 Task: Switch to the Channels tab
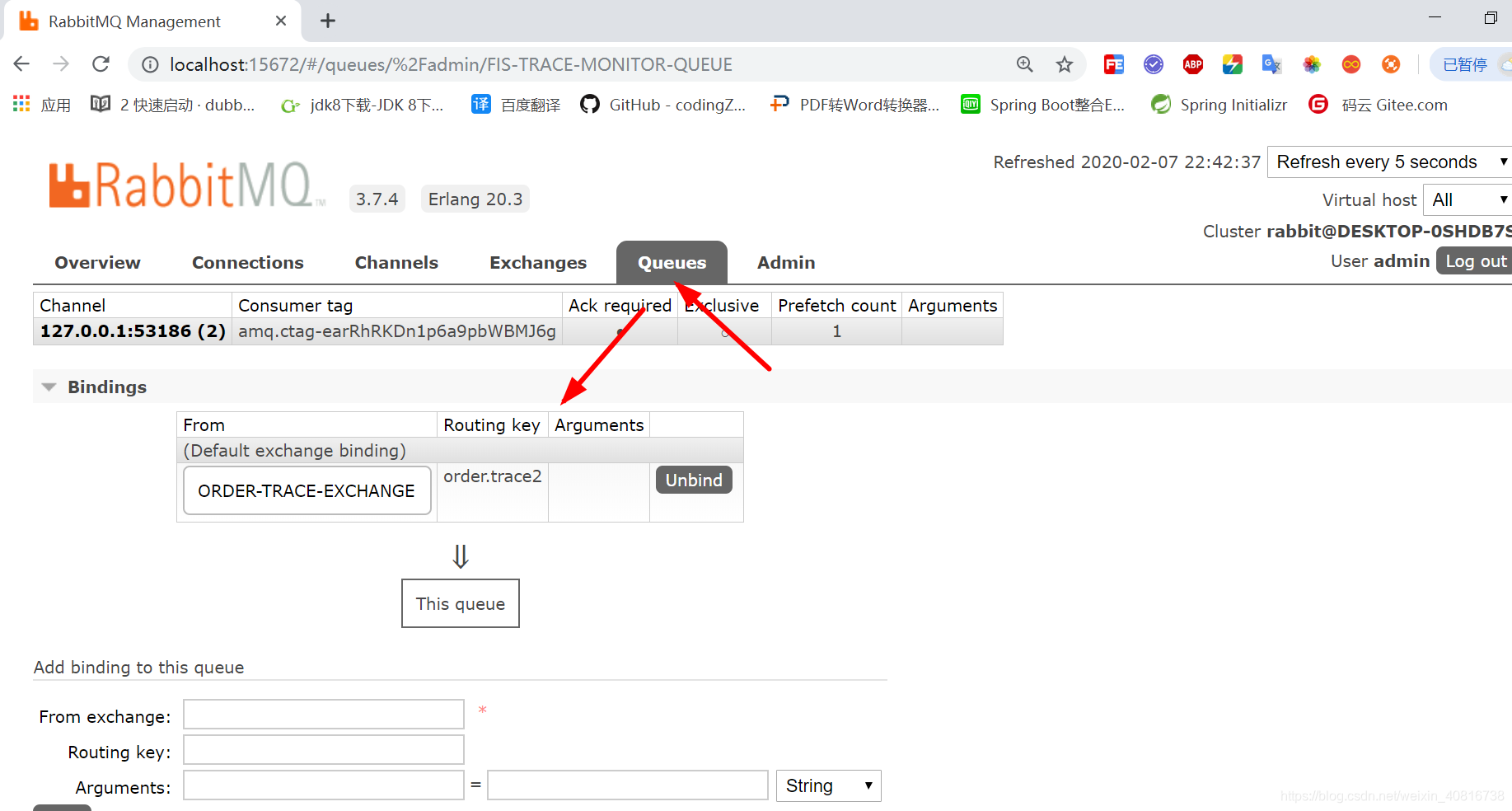point(396,262)
